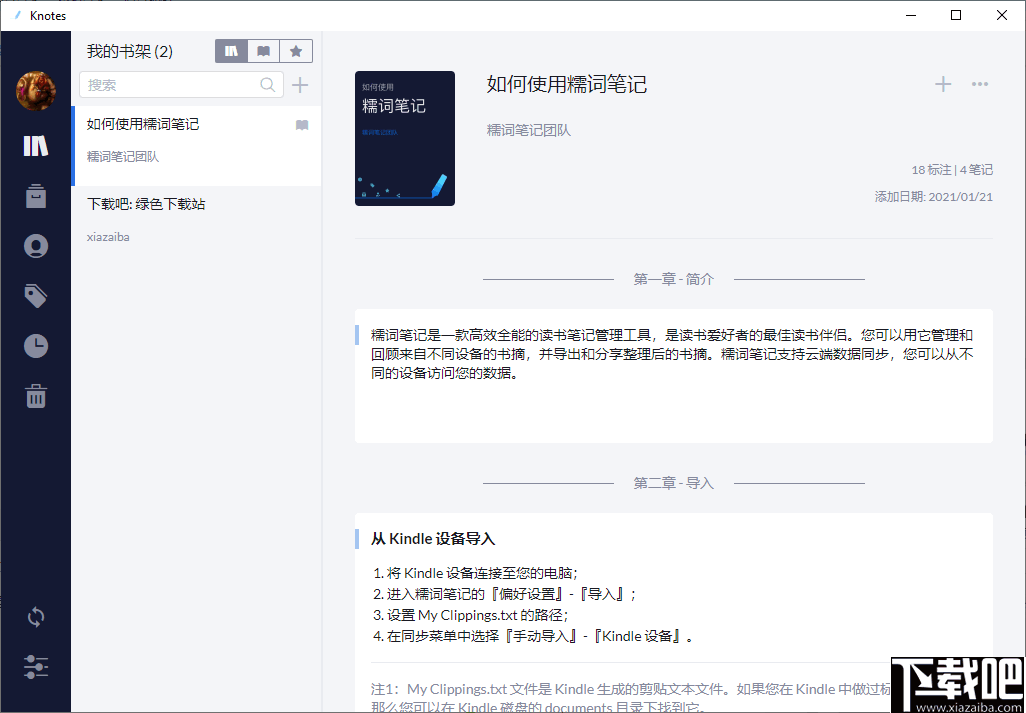
Task: Open the authors panel in the sidebar
Action: pyautogui.click(x=36, y=246)
